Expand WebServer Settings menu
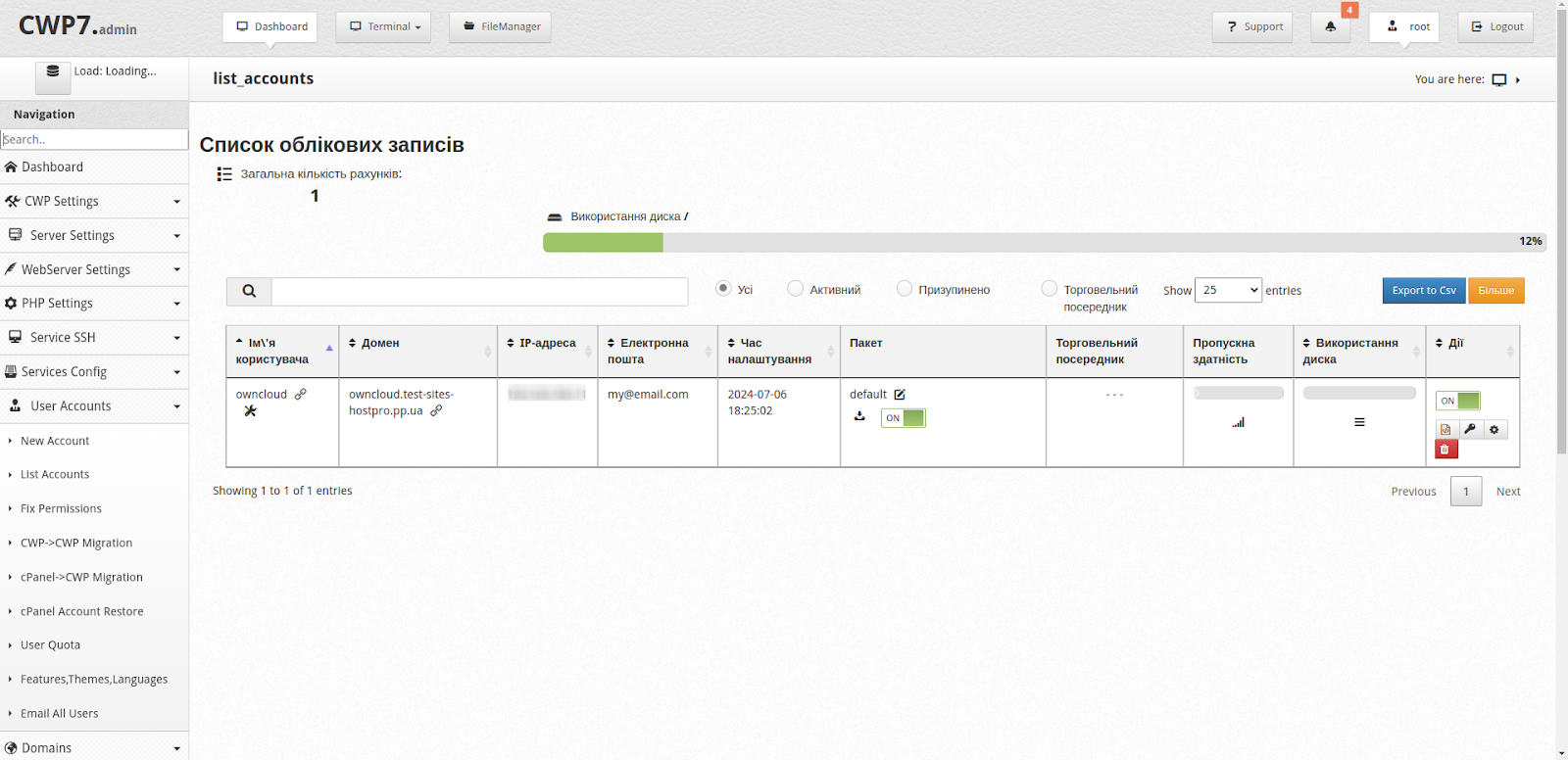Viewport: 1568px width, 760px height. coord(94,269)
